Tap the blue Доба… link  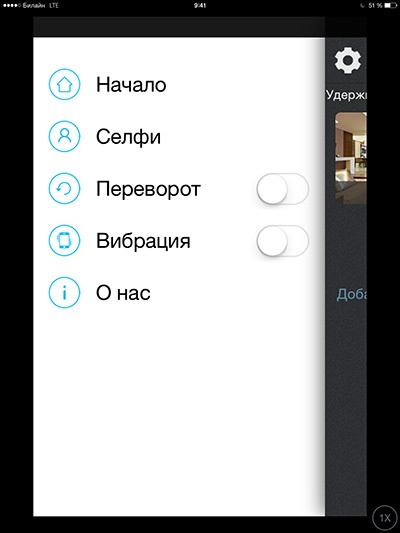(x=352, y=294)
